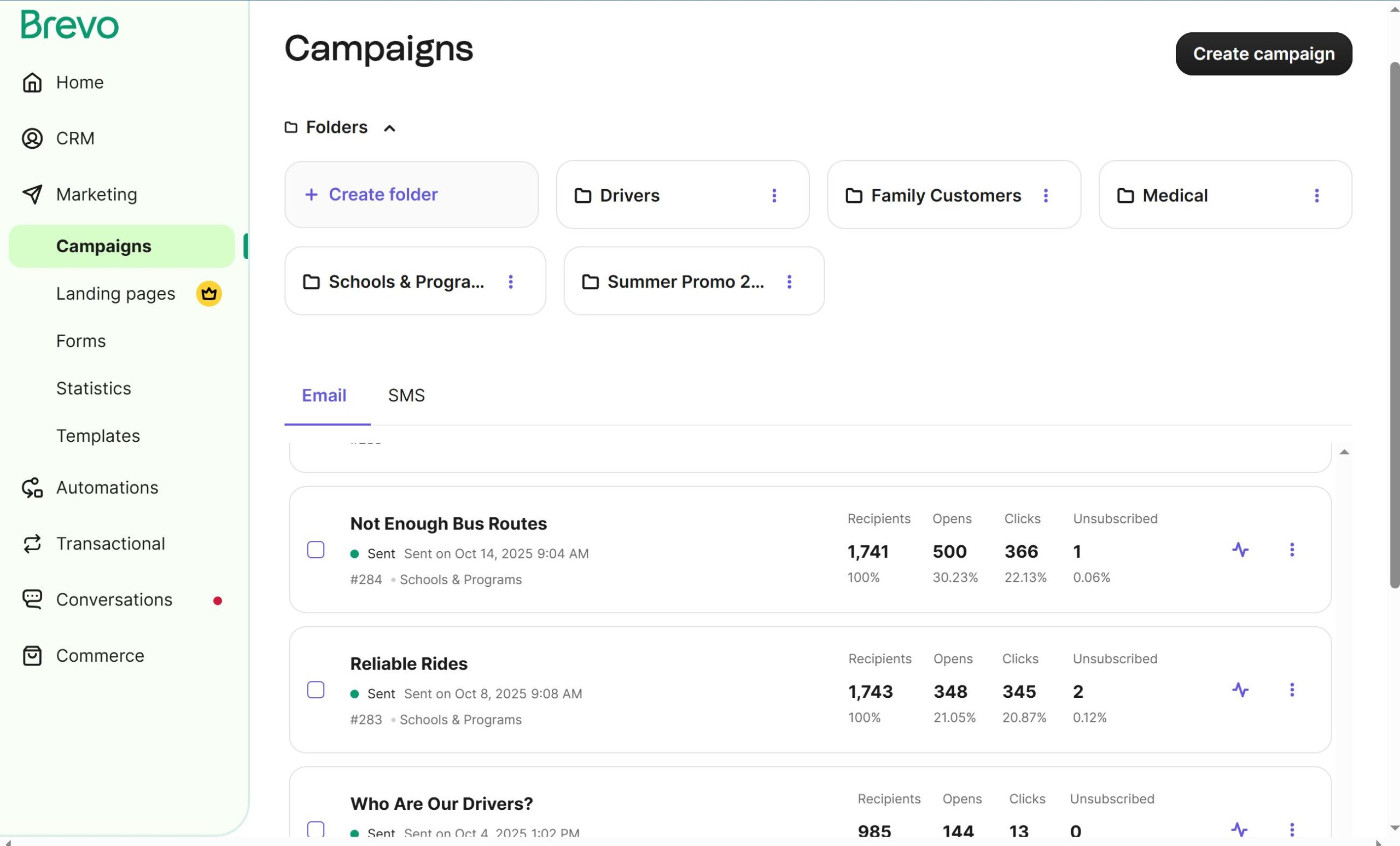Open Statistics in the sidebar
The image size is (1400, 846).
point(94,389)
